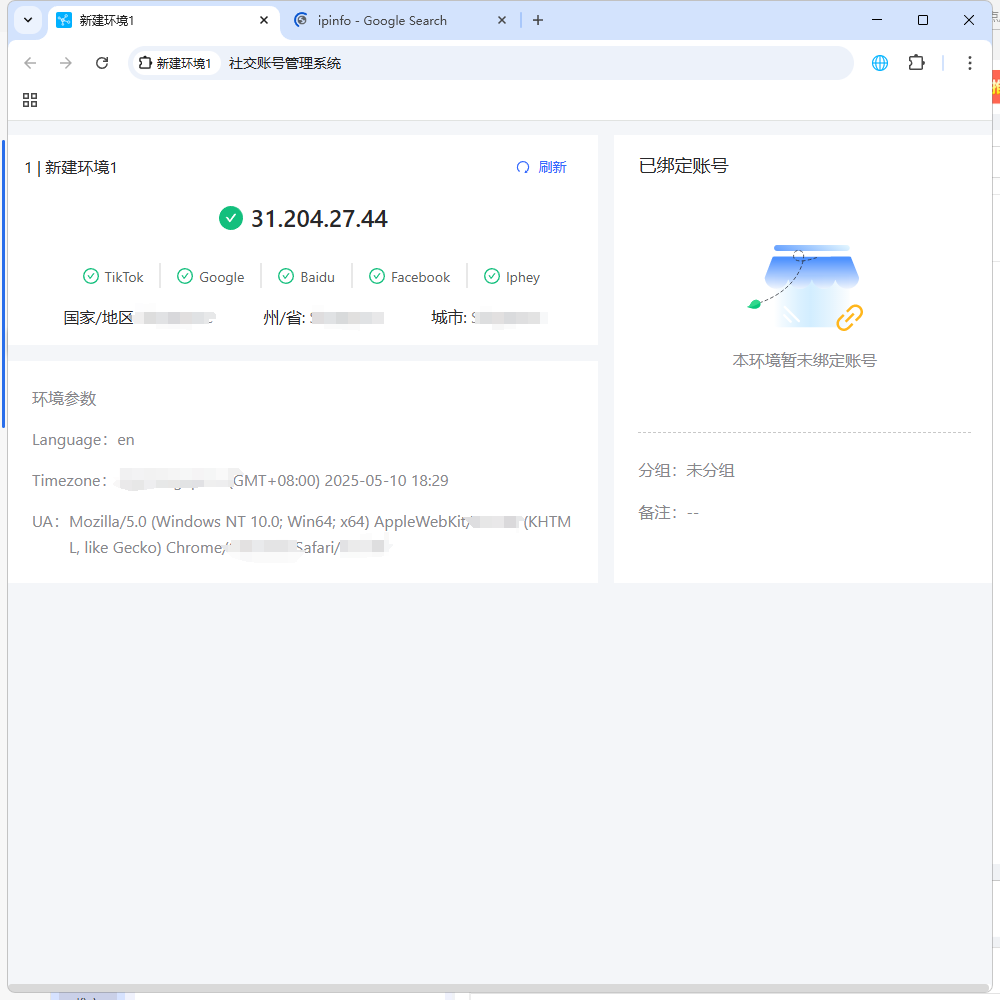Click the unbound account store illustration

click(806, 288)
